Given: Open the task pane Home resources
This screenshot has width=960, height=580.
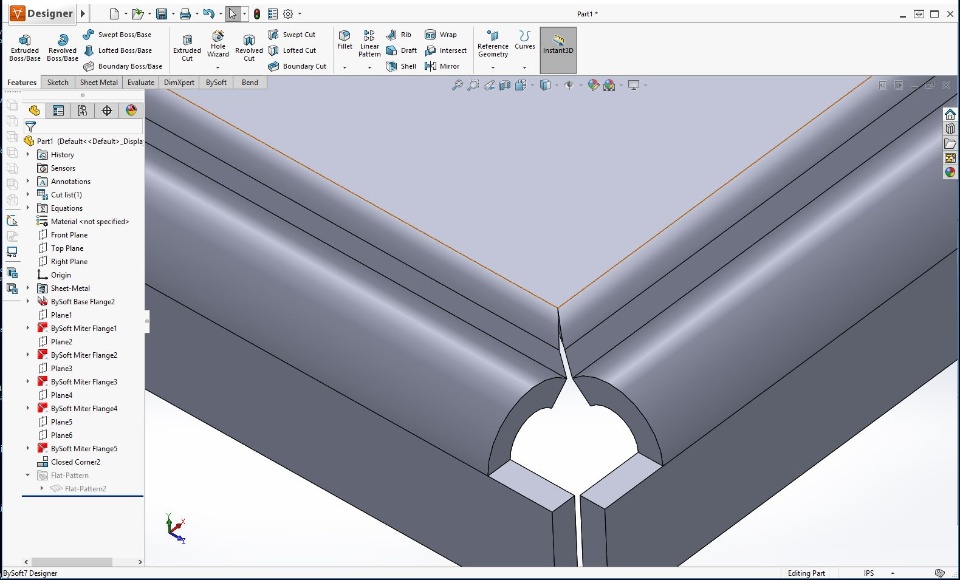Looking at the screenshot, I should 950,115.
